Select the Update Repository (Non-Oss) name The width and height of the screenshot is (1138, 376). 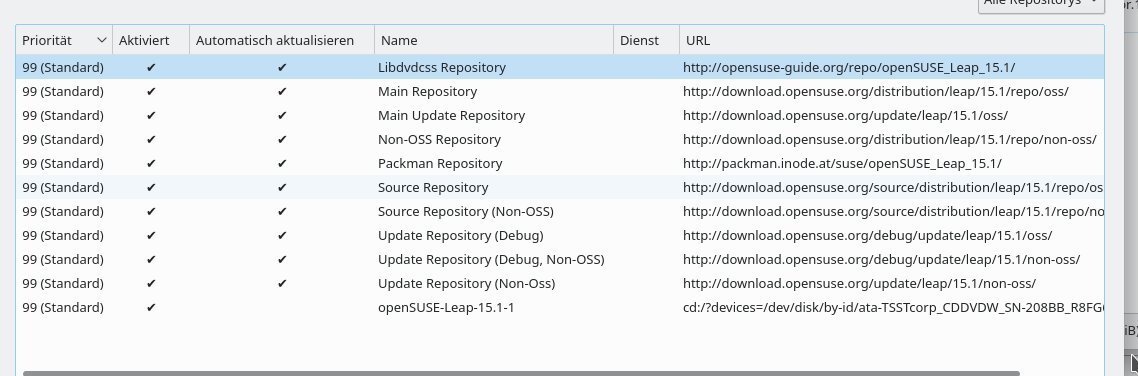tap(467, 283)
